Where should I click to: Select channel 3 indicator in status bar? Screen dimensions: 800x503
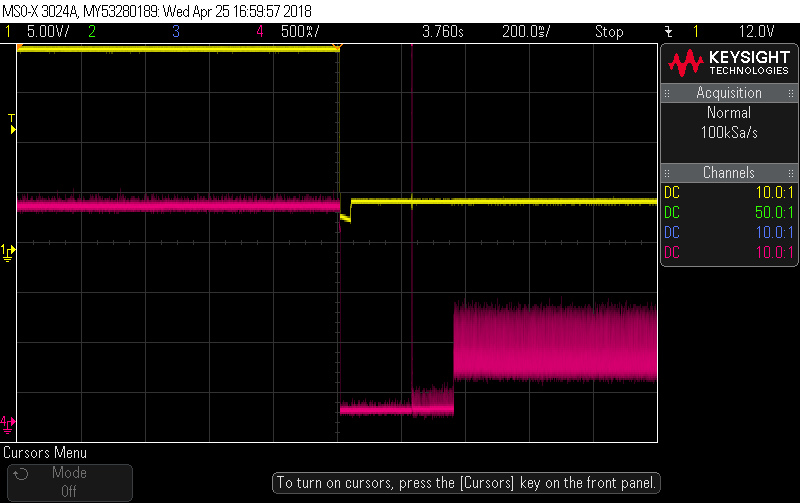coord(176,32)
